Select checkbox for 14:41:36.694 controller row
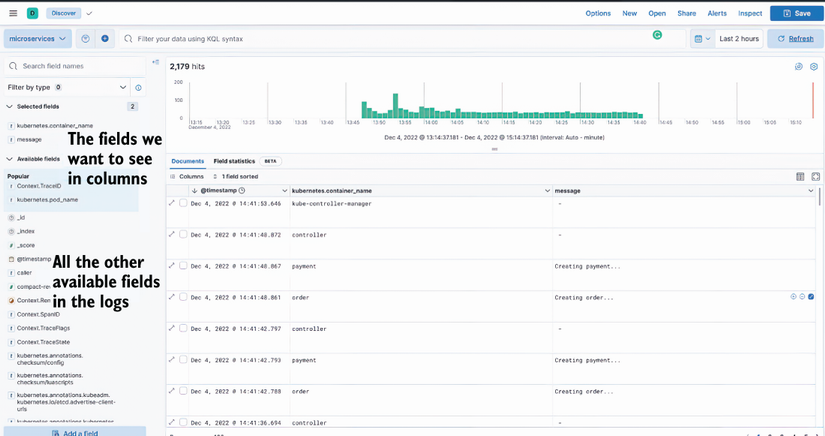Screen dimensions: 825x436 (183, 422)
